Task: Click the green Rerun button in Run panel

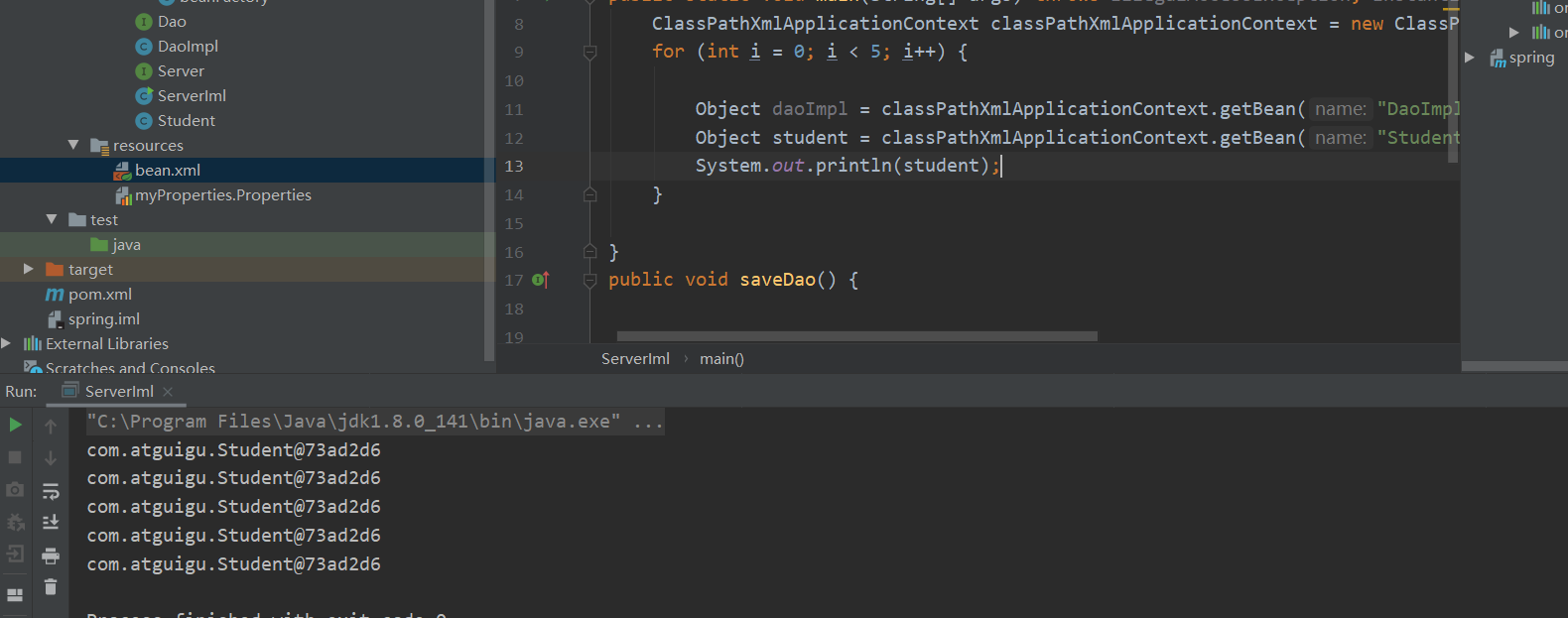Action: click(15, 425)
